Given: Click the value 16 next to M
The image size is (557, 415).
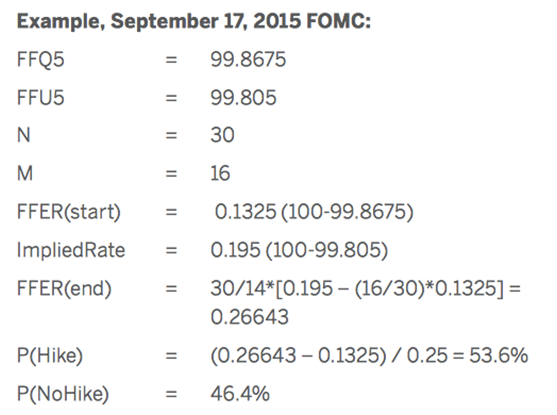Looking at the screenshot, I should [220, 173].
